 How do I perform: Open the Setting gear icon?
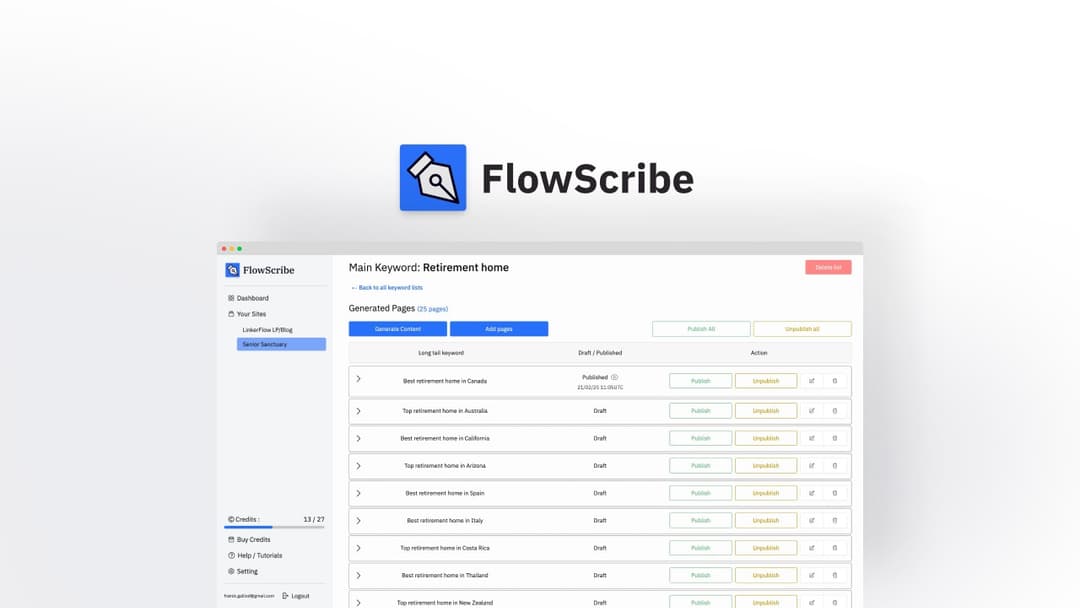tap(231, 571)
